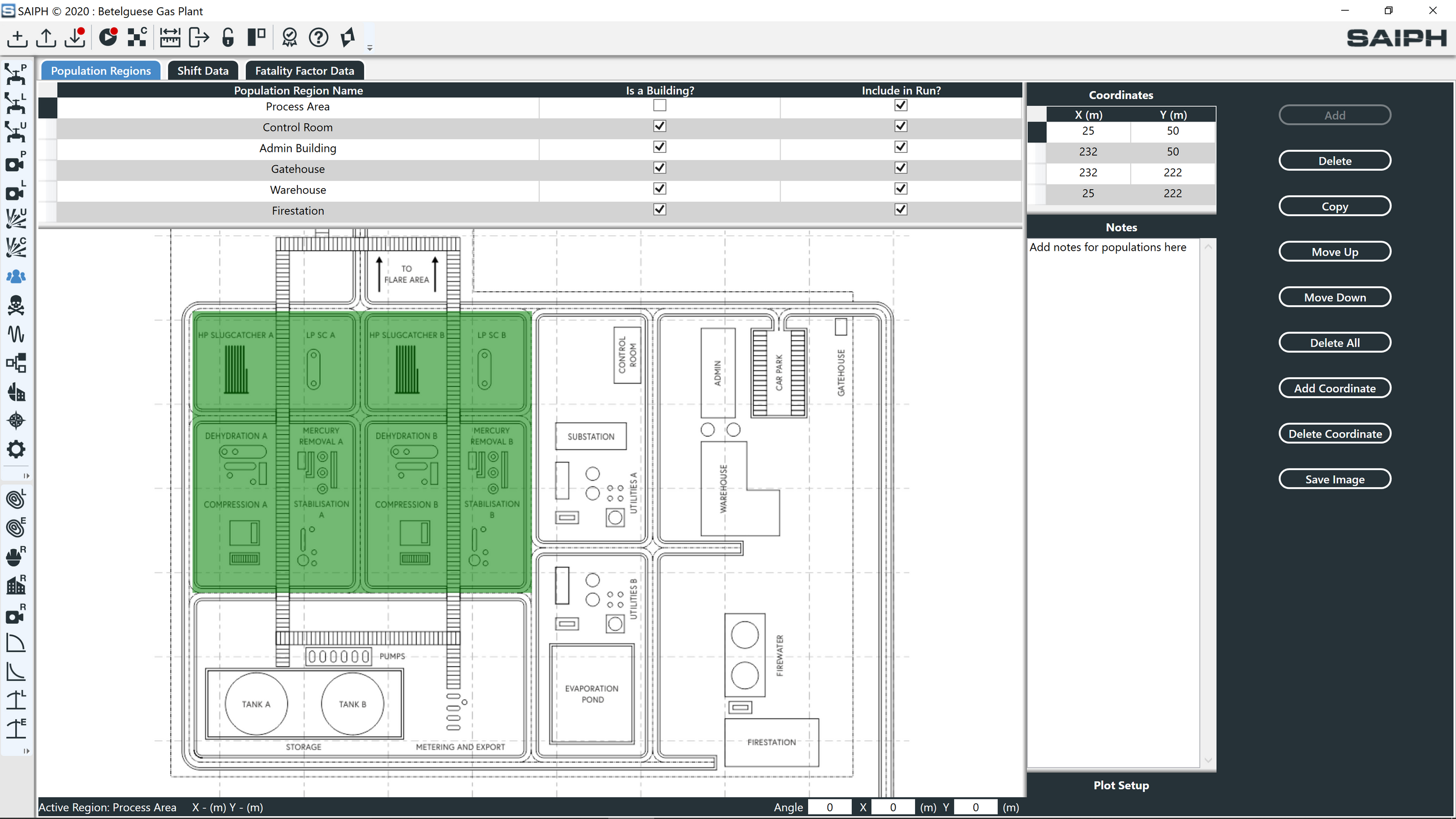Uncheck Include in Run for Control Room

(900, 127)
